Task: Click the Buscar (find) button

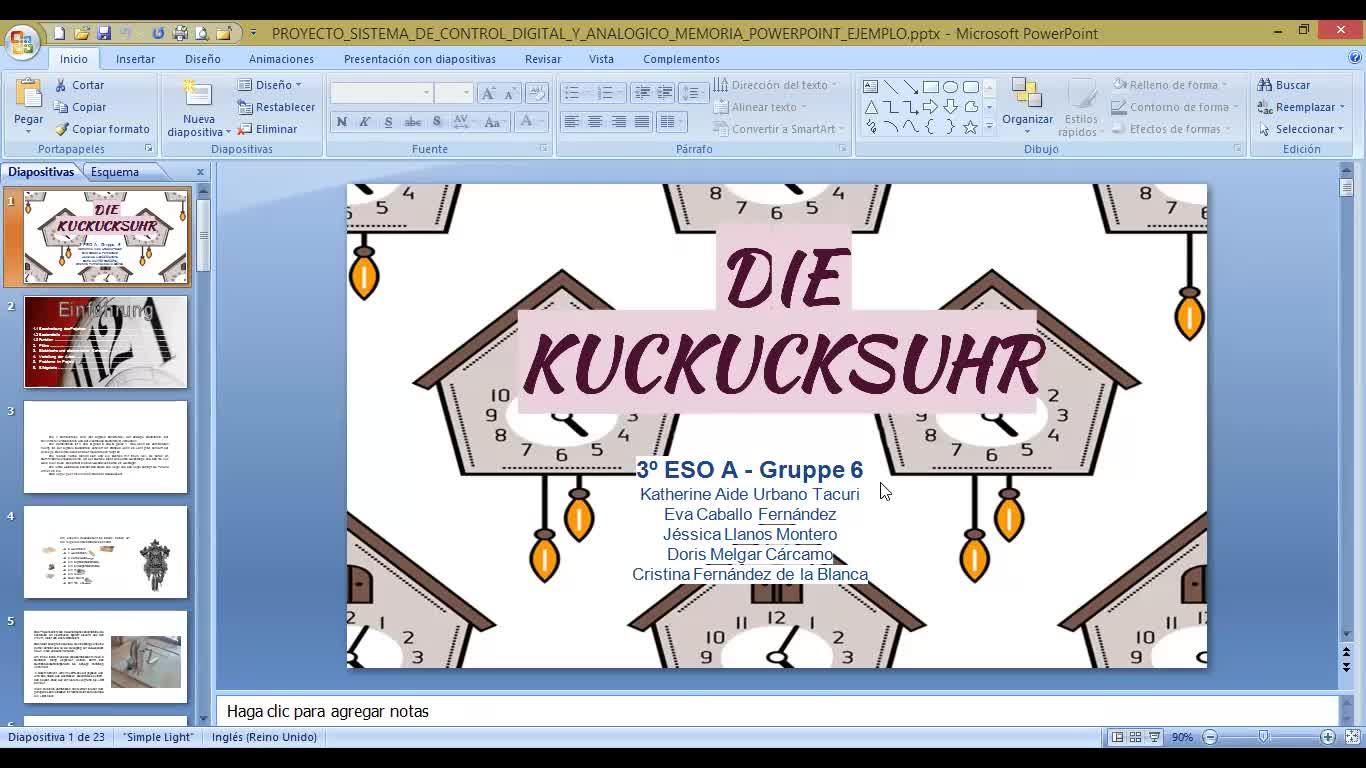Action: click(x=1283, y=85)
